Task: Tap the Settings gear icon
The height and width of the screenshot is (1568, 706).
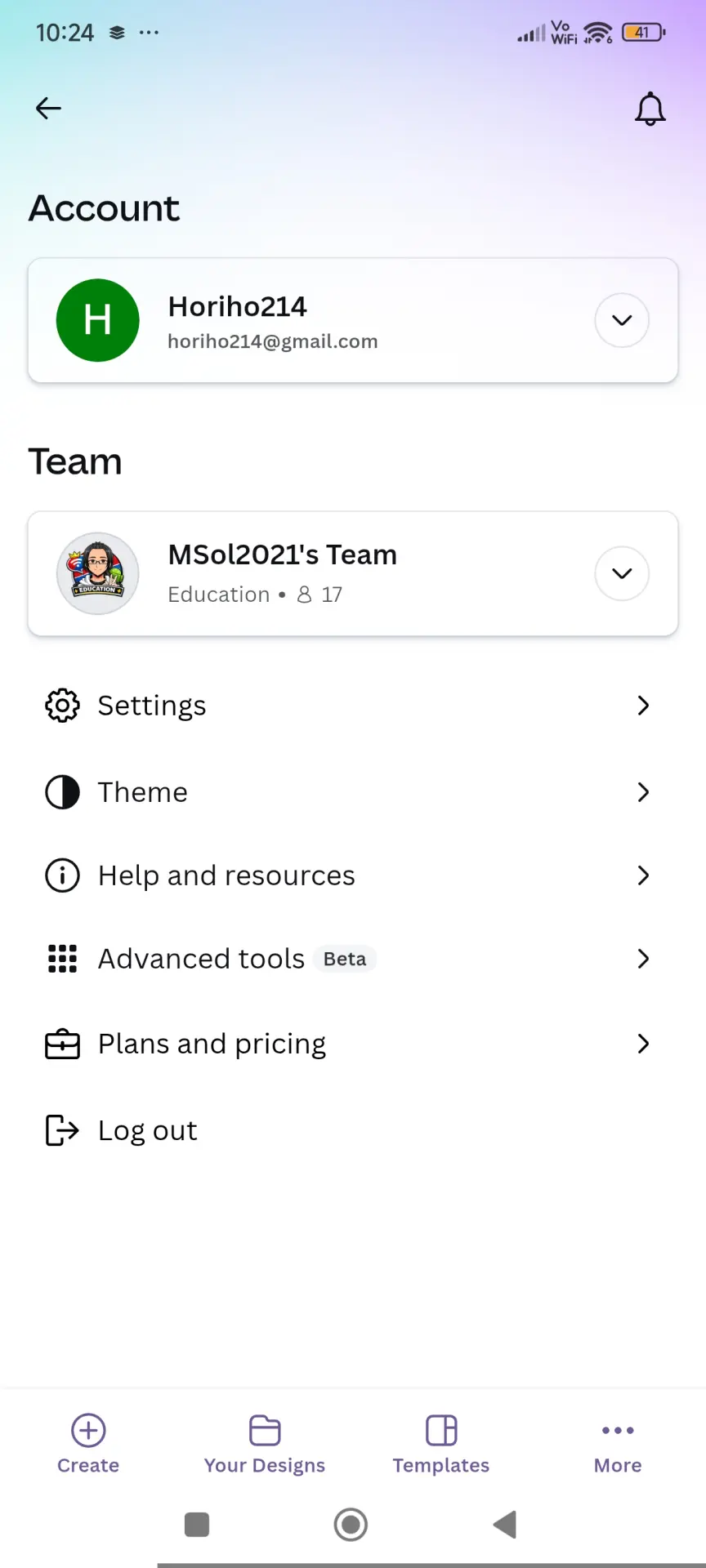Action: coord(62,706)
